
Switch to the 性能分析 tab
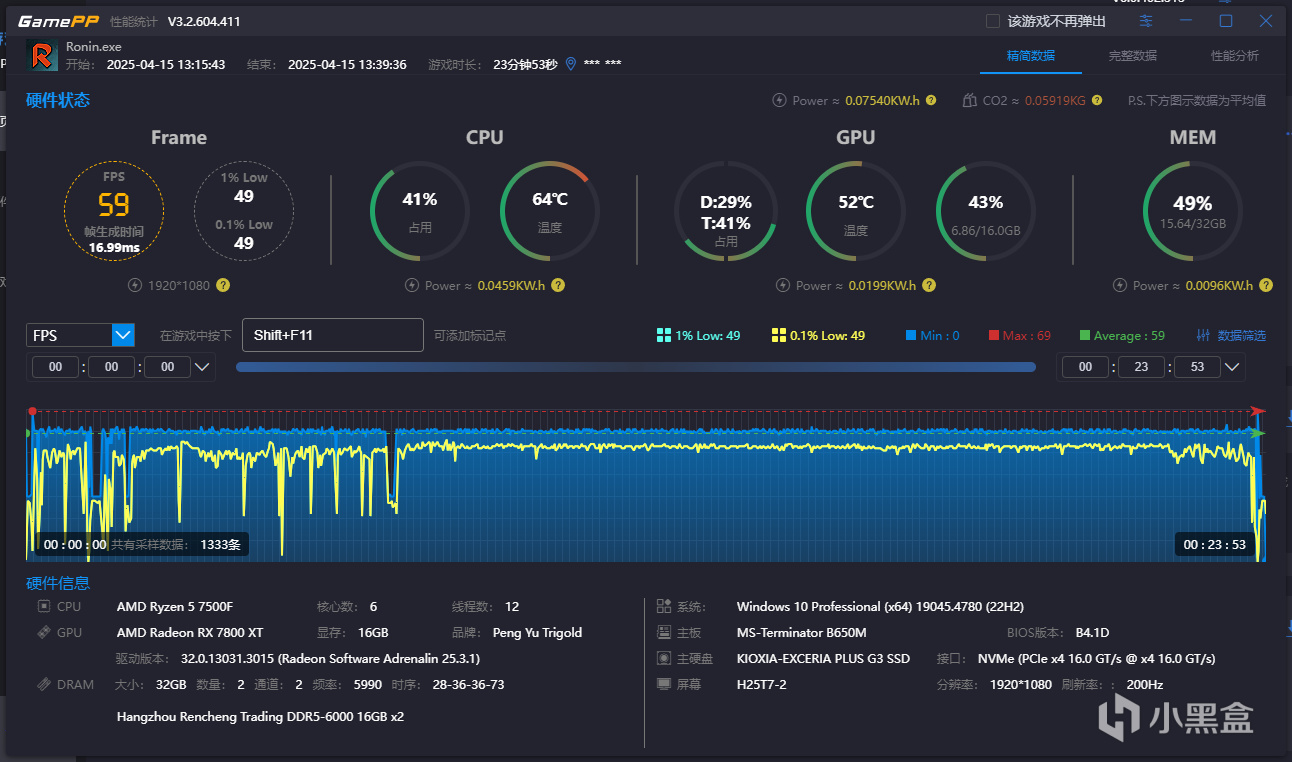(1234, 56)
